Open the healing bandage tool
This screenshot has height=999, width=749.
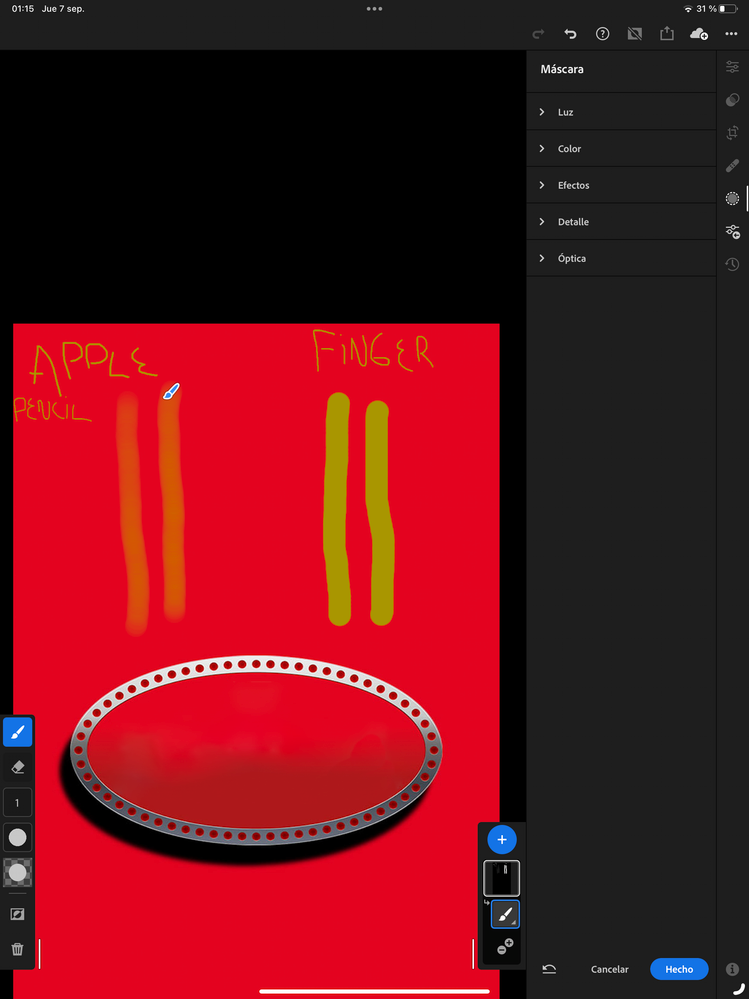click(x=732, y=166)
